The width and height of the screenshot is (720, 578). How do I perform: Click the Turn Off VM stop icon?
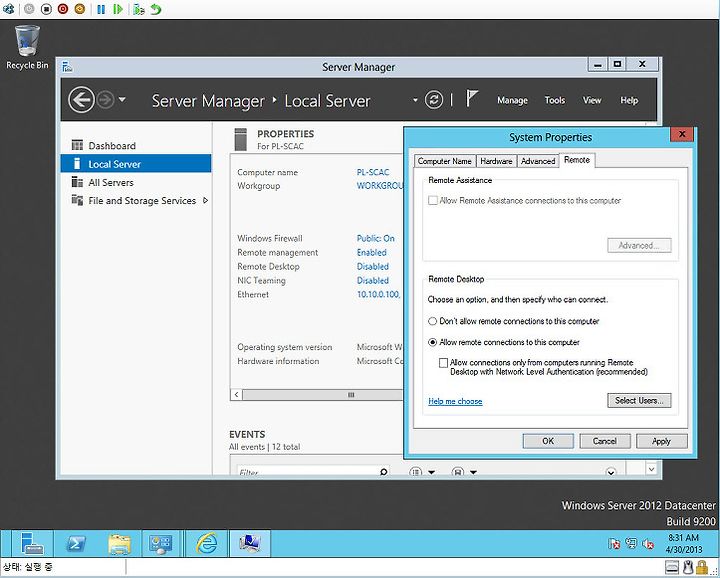(x=46, y=9)
